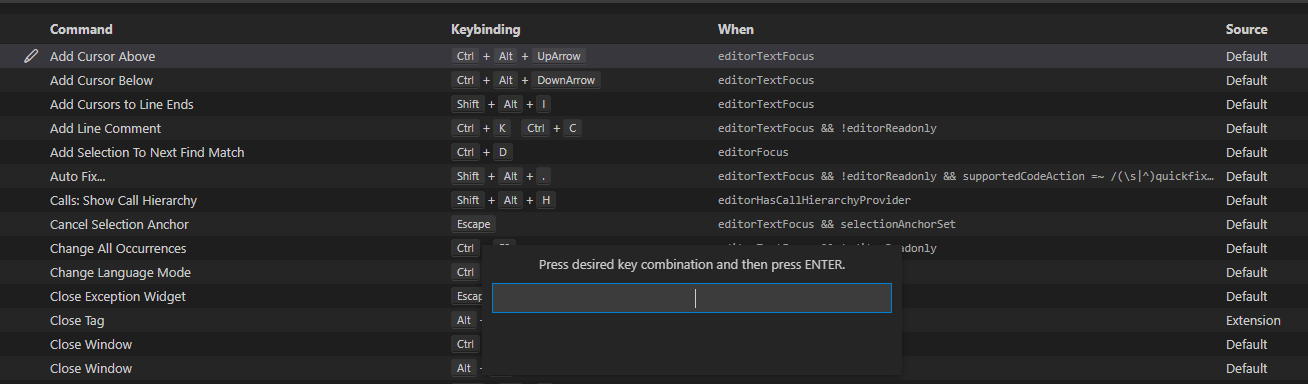The width and height of the screenshot is (1308, 384).
Task: Click the Shift + Alt + I keybinding
Action: [501, 104]
